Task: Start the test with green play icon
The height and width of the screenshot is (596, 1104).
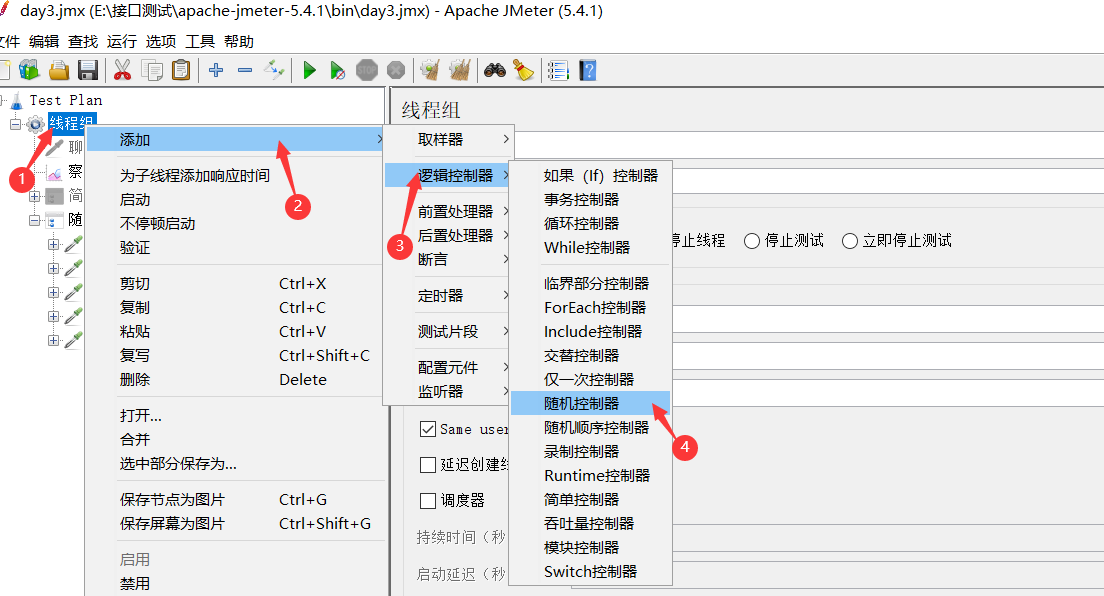Action: click(x=309, y=70)
